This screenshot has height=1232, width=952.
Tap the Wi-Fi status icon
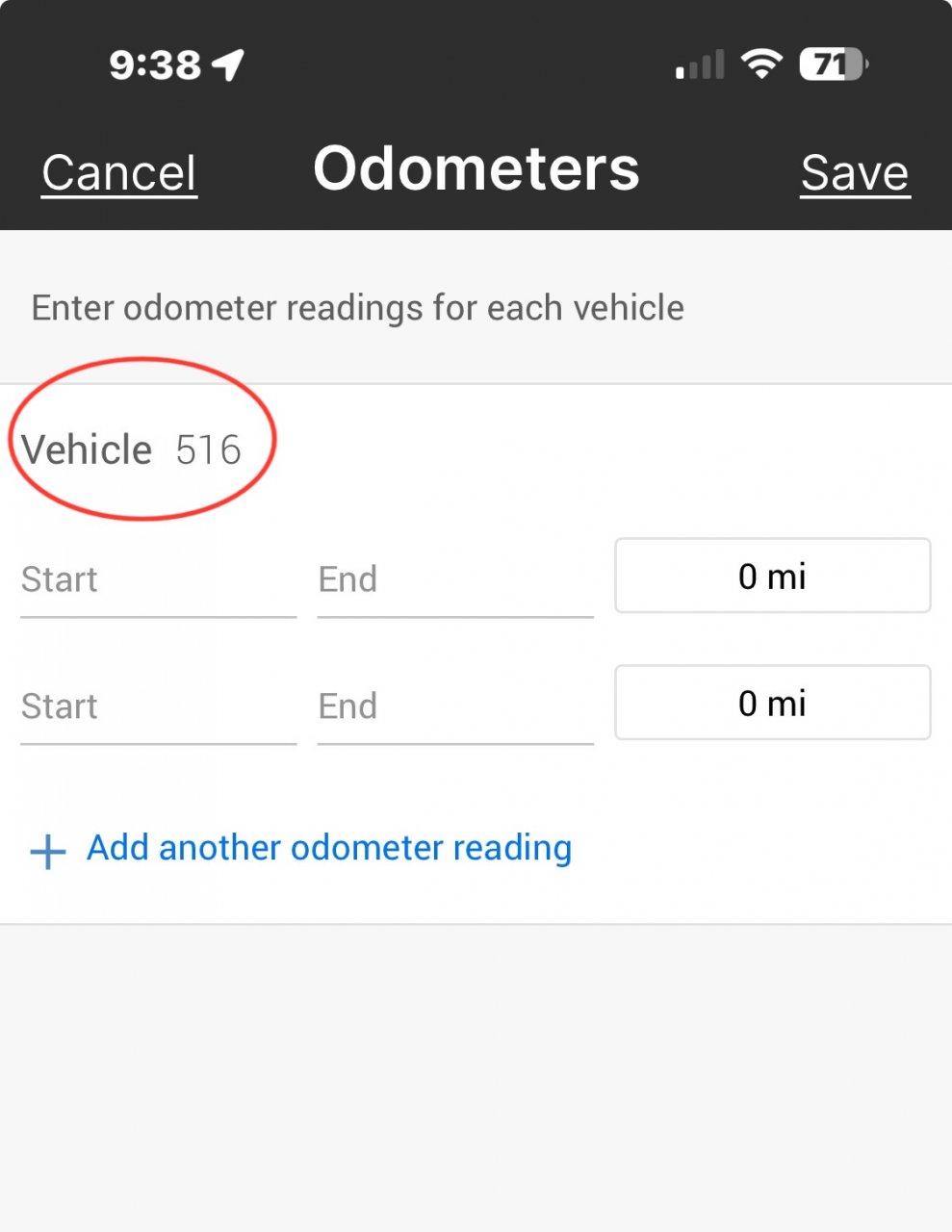click(x=761, y=64)
